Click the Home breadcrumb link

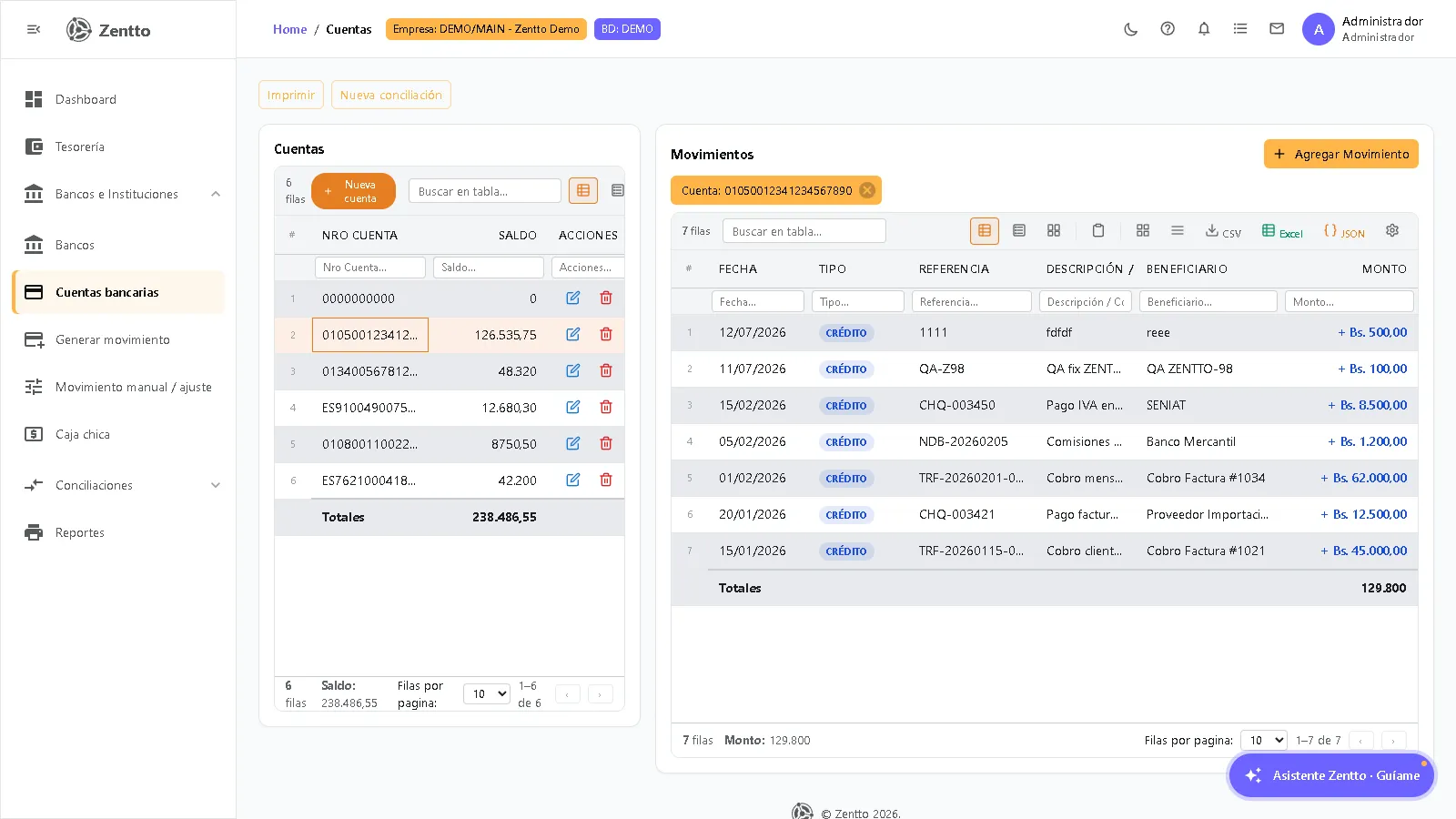[289, 29]
